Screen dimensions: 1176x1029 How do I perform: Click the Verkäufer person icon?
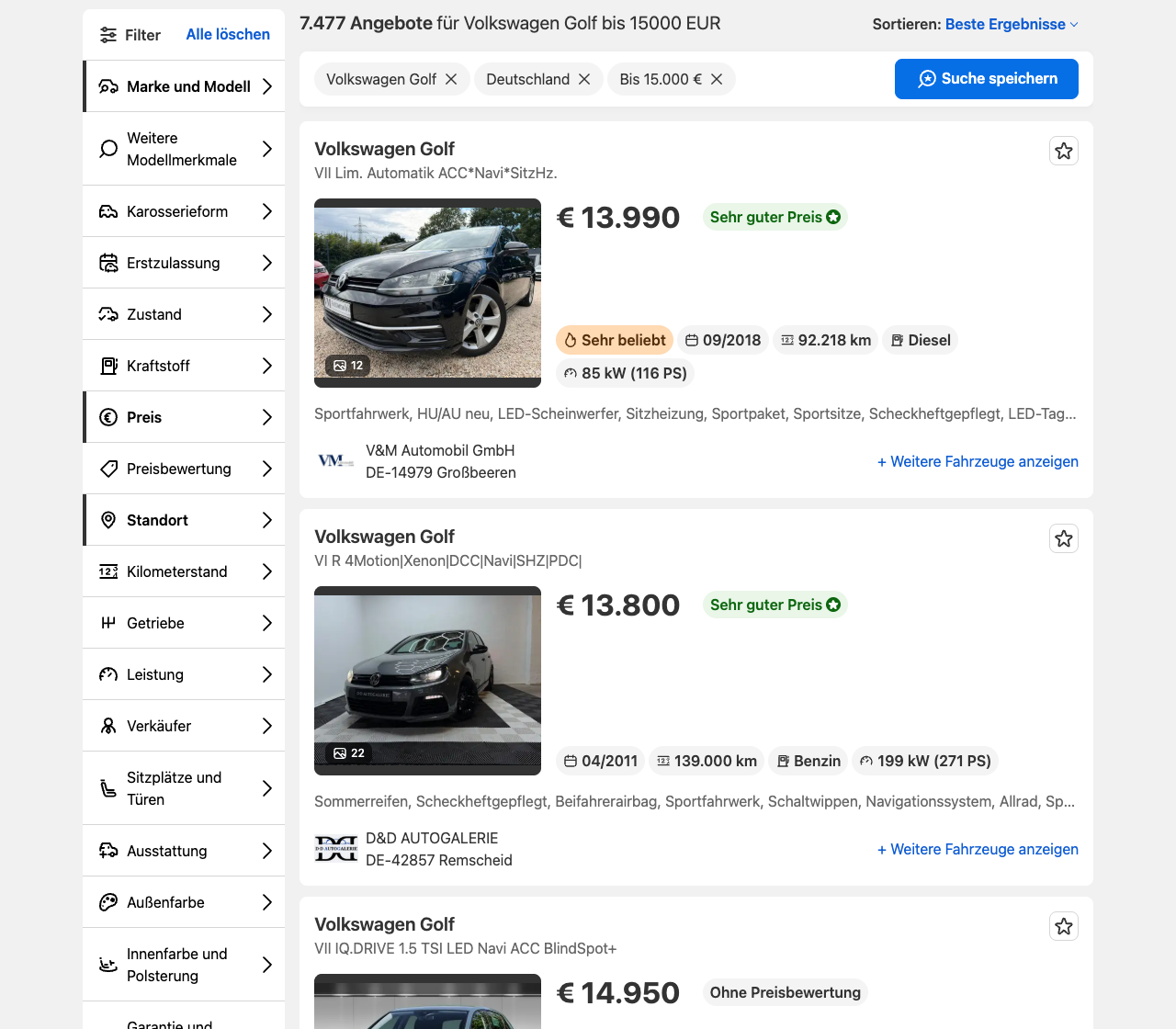108,726
